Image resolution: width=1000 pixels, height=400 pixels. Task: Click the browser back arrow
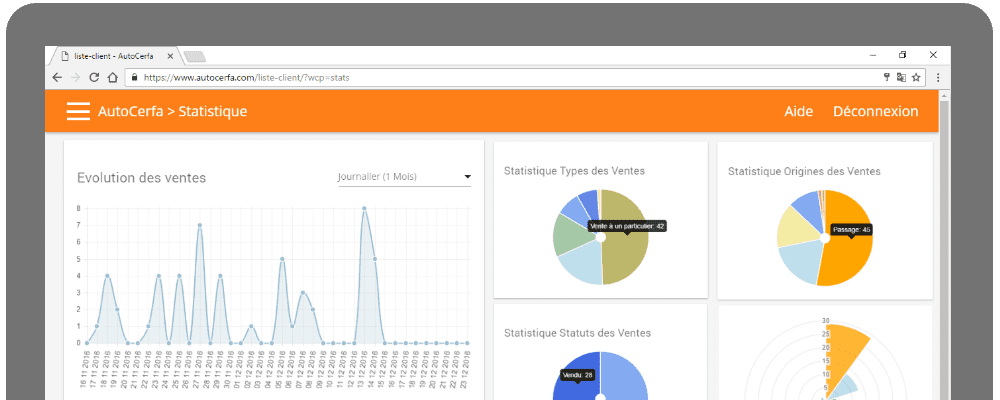[57, 77]
